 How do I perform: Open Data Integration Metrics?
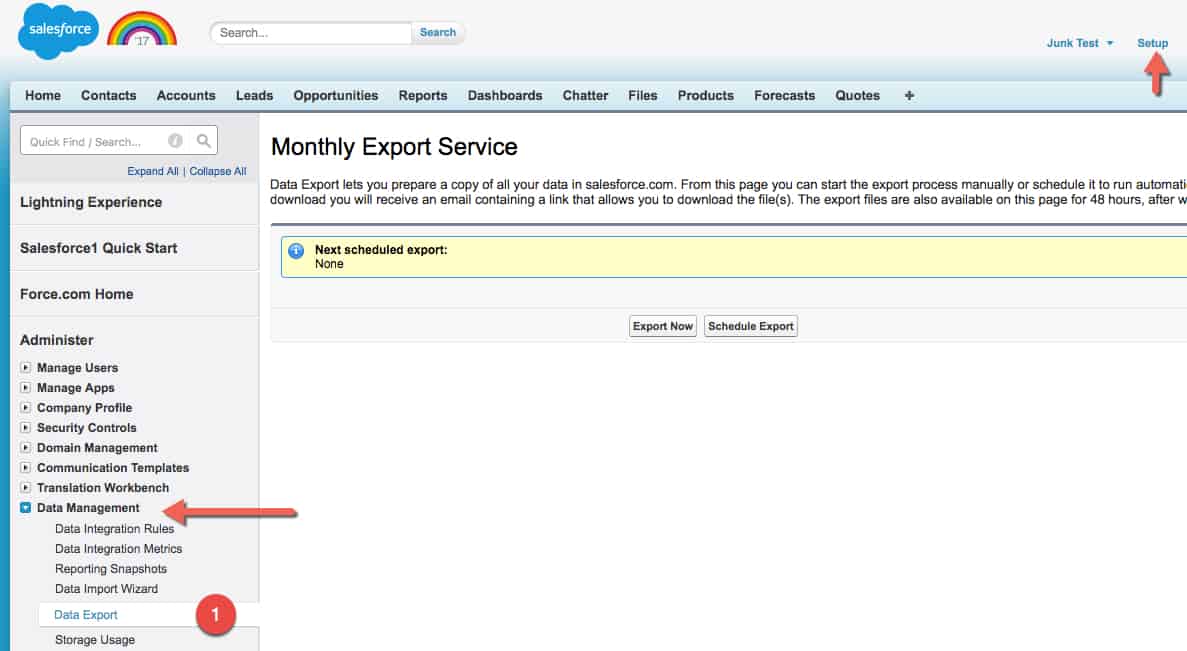(x=119, y=549)
